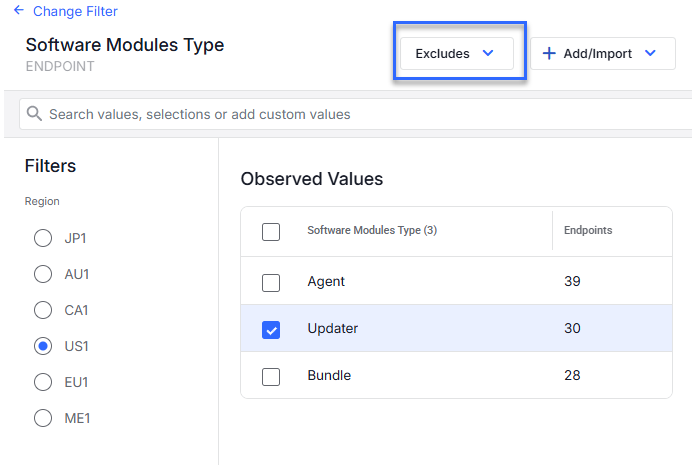Click the Updater row label
The image size is (696, 469).
[332, 329]
